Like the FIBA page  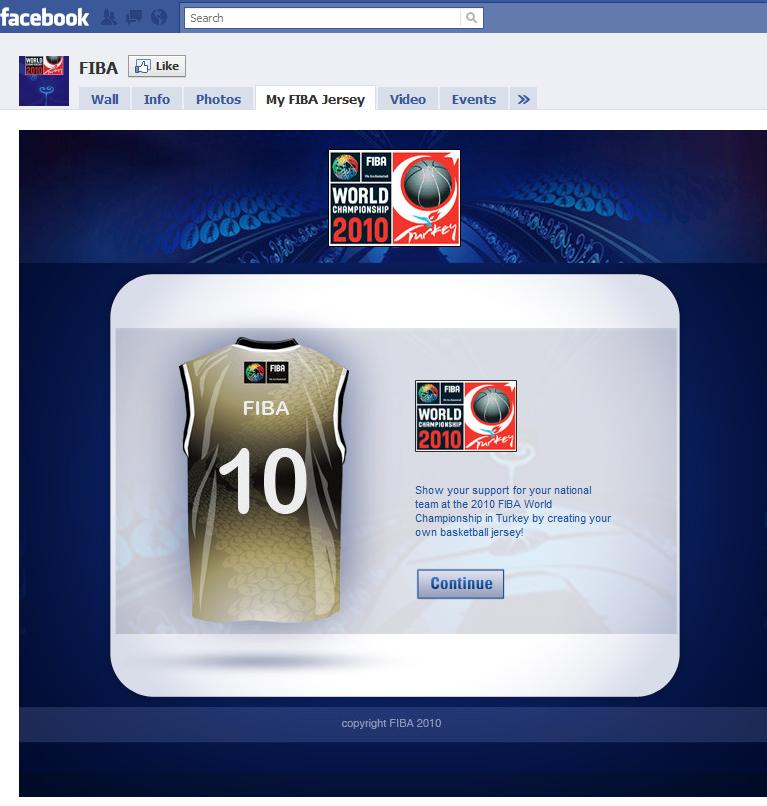pyautogui.click(x=157, y=66)
